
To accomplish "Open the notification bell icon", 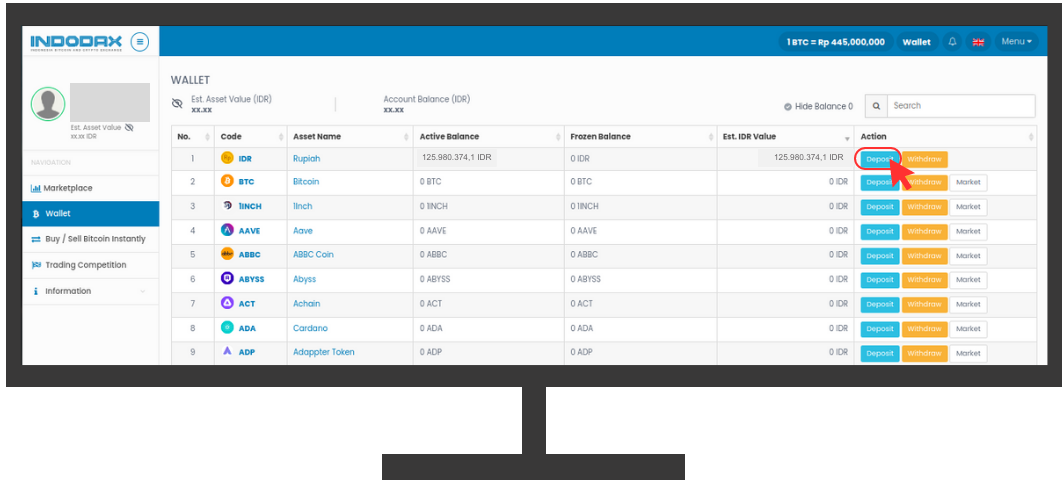I will tap(952, 42).
